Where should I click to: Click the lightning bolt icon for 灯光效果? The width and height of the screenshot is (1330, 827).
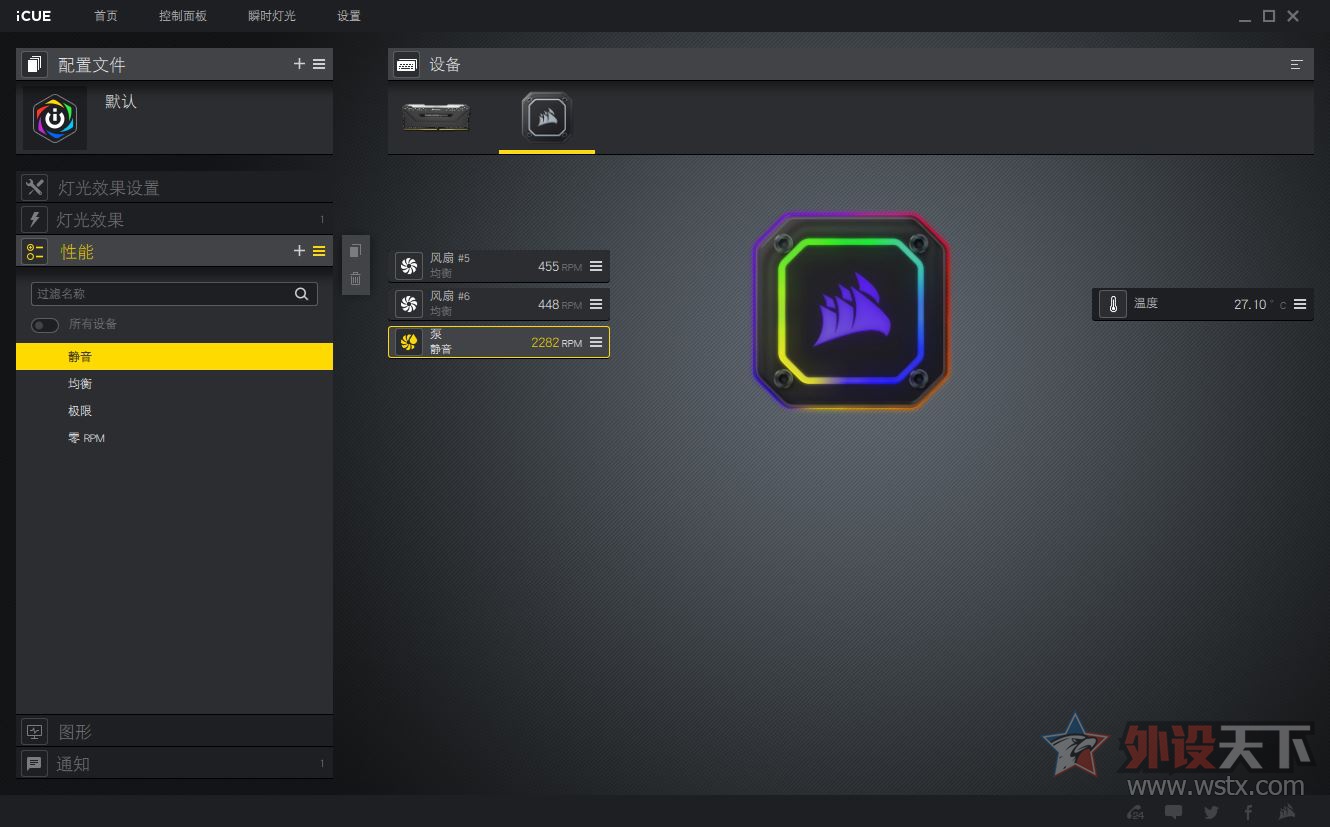(x=35, y=219)
